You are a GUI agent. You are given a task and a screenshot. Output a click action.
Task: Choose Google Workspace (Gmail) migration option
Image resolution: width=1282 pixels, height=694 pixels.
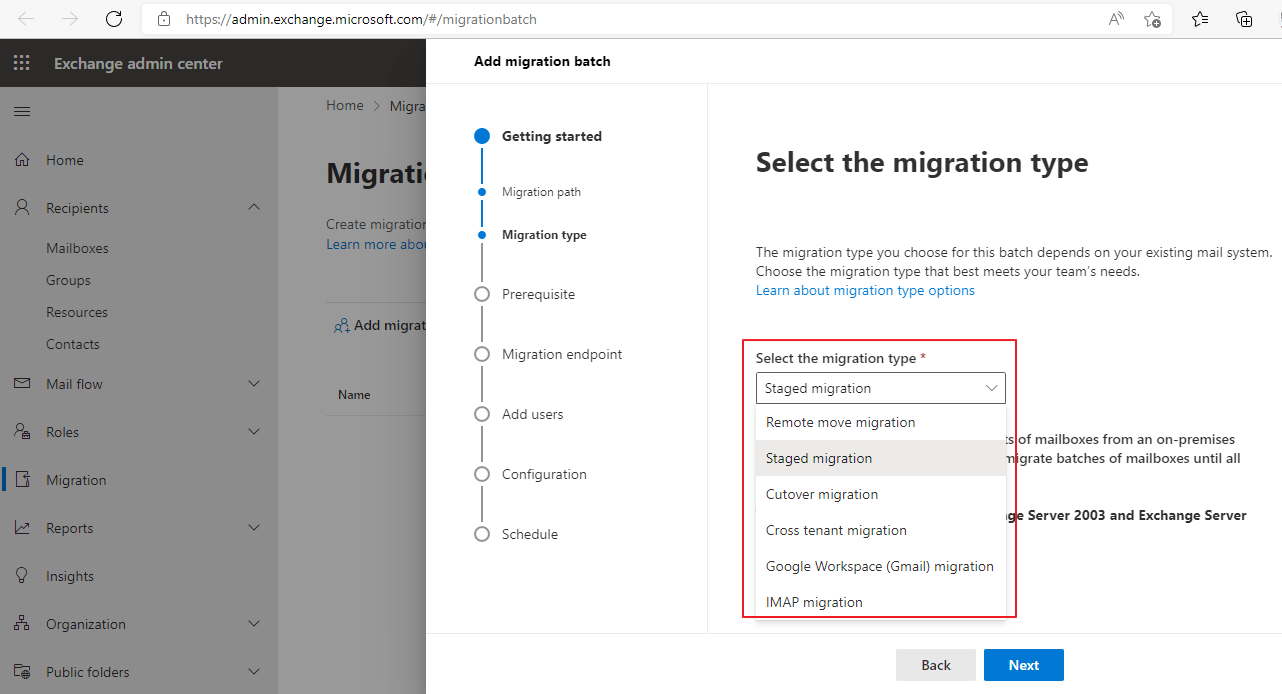(x=880, y=566)
